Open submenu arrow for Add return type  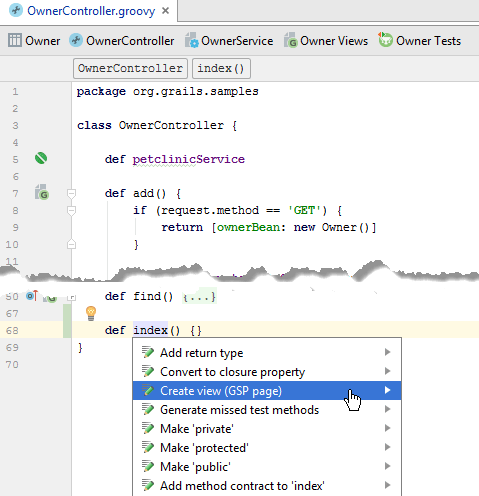point(387,352)
